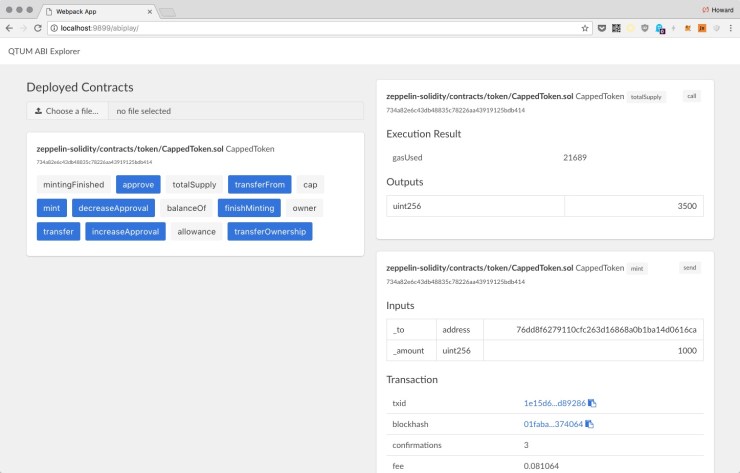Bookmark this page with the star icon
Viewport: 740px width, 473px height.
coord(585,29)
